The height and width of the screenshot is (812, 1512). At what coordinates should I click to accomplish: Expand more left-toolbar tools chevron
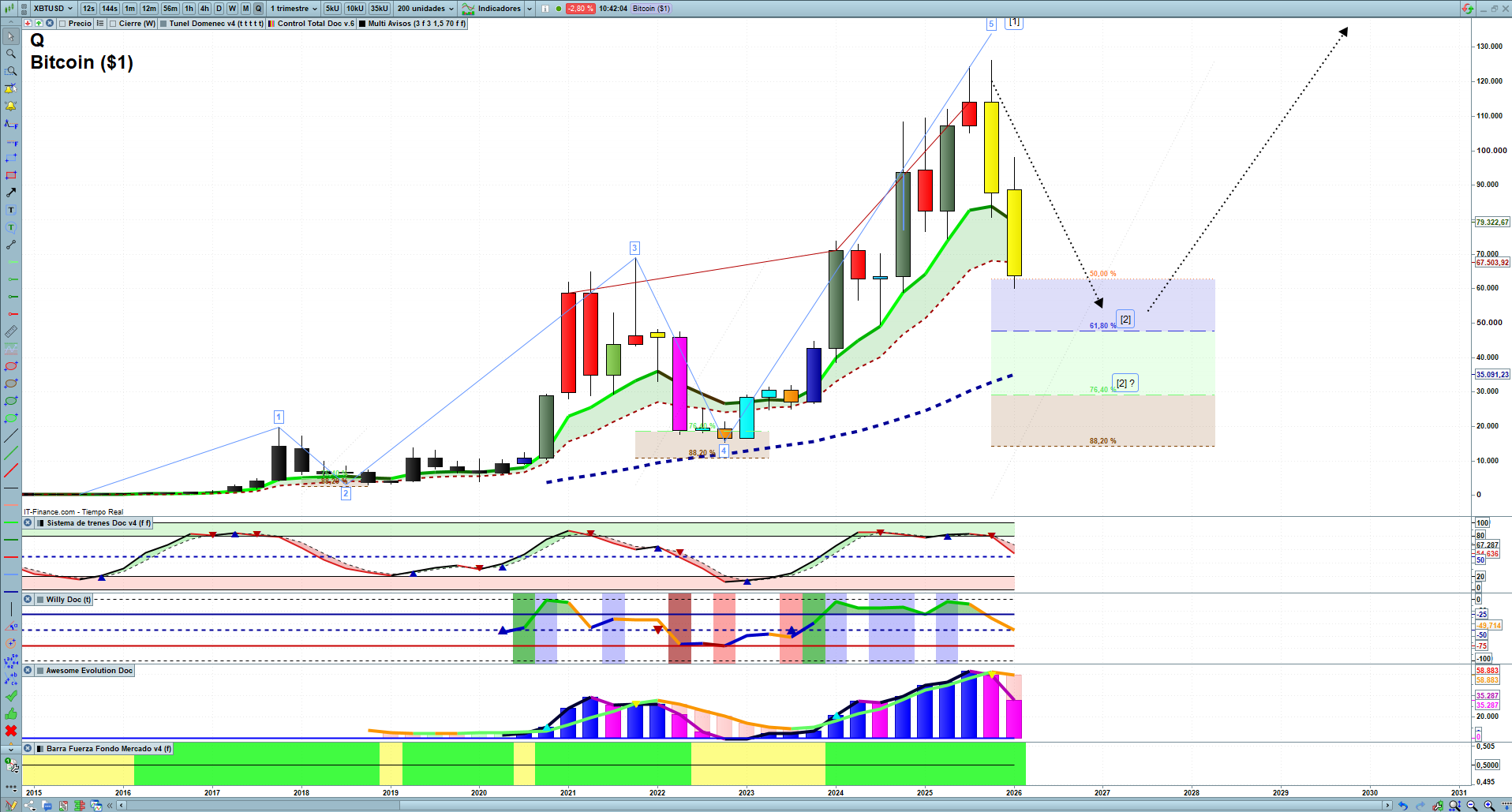[x=11, y=749]
